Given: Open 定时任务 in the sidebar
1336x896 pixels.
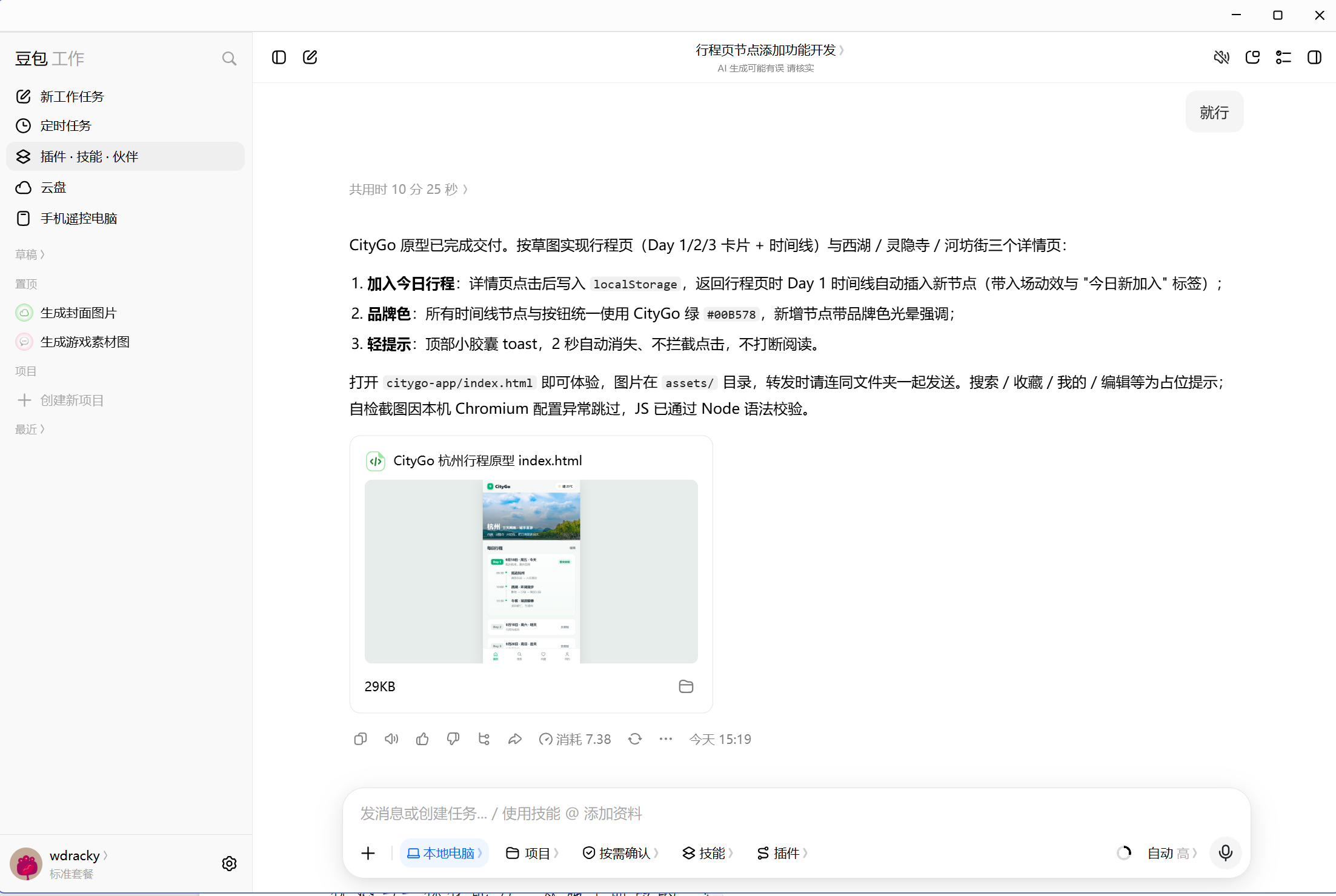Looking at the screenshot, I should [125, 125].
